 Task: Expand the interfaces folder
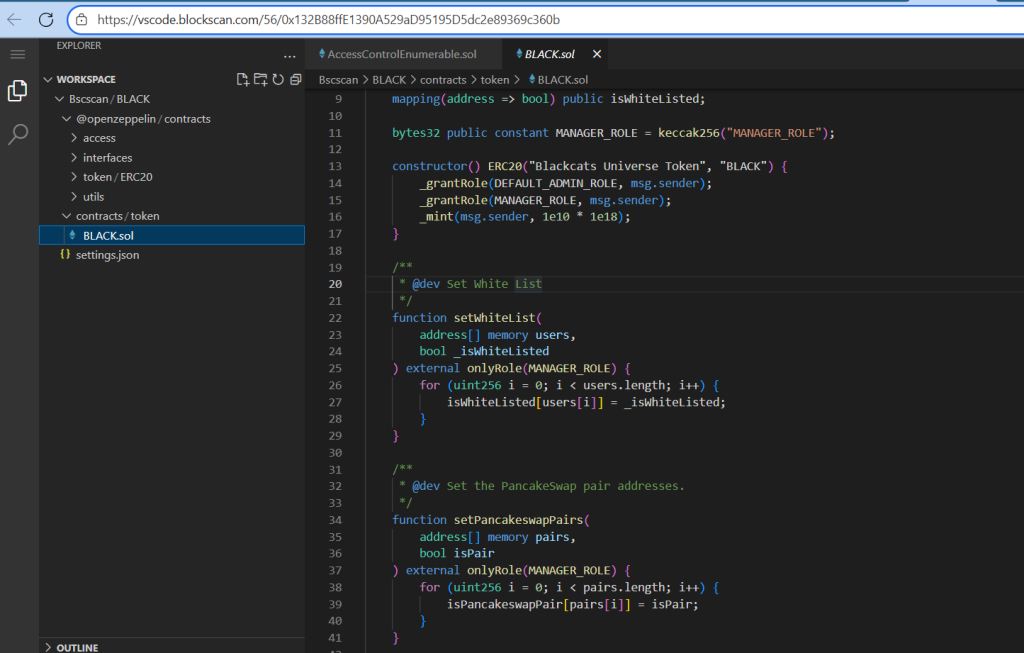click(107, 158)
